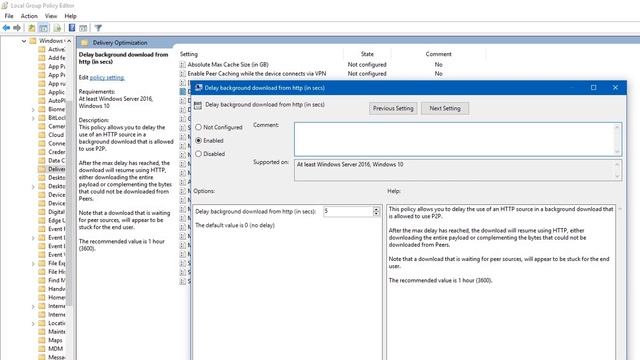The height and width of the screenshot is (360, 640).
Task: Click the Comment box scrollbar
Action: [x=617, y=139]
